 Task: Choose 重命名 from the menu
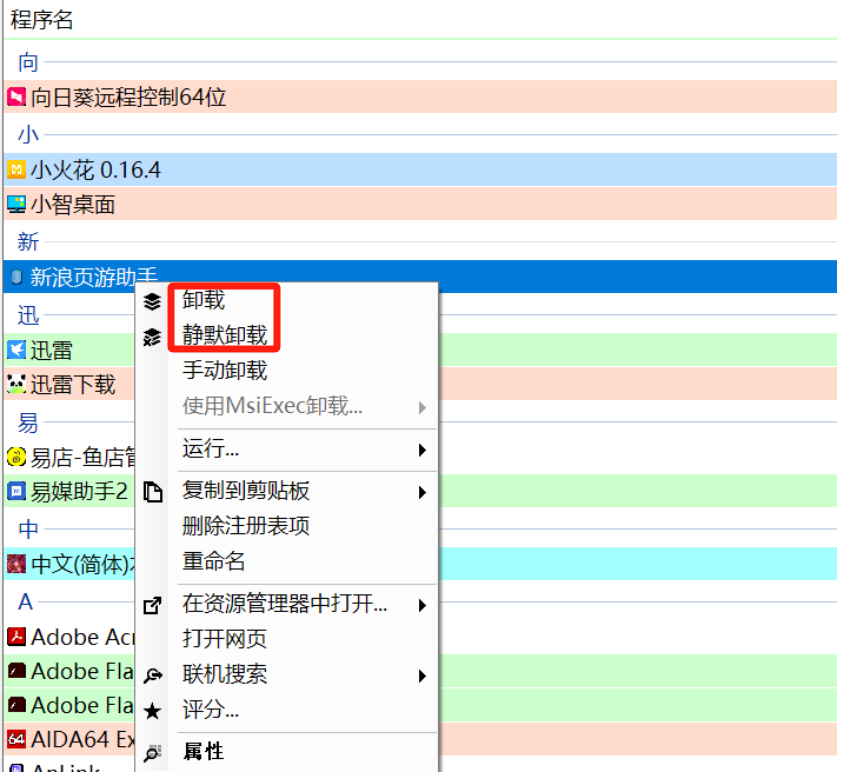coord(213,561)
